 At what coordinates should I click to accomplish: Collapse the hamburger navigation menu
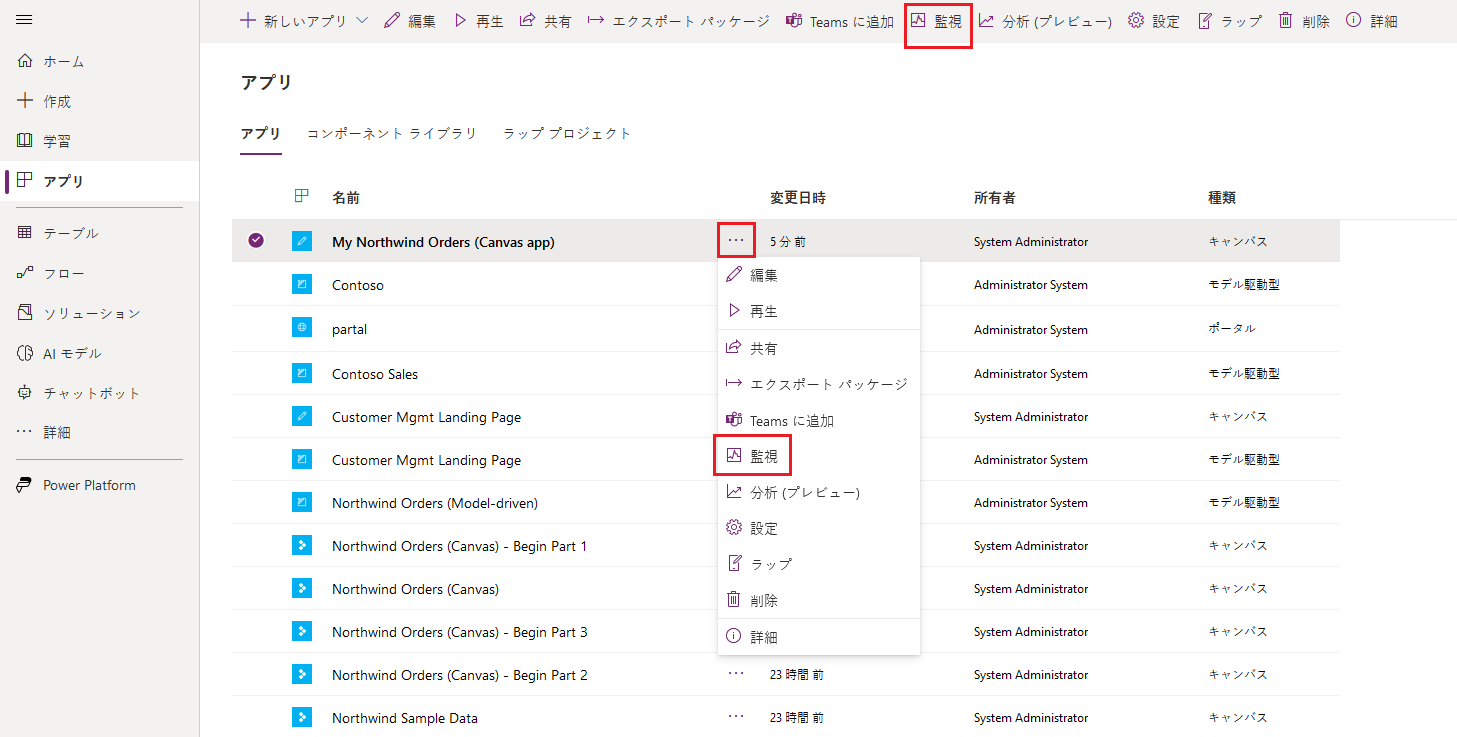tap(25, 20)
